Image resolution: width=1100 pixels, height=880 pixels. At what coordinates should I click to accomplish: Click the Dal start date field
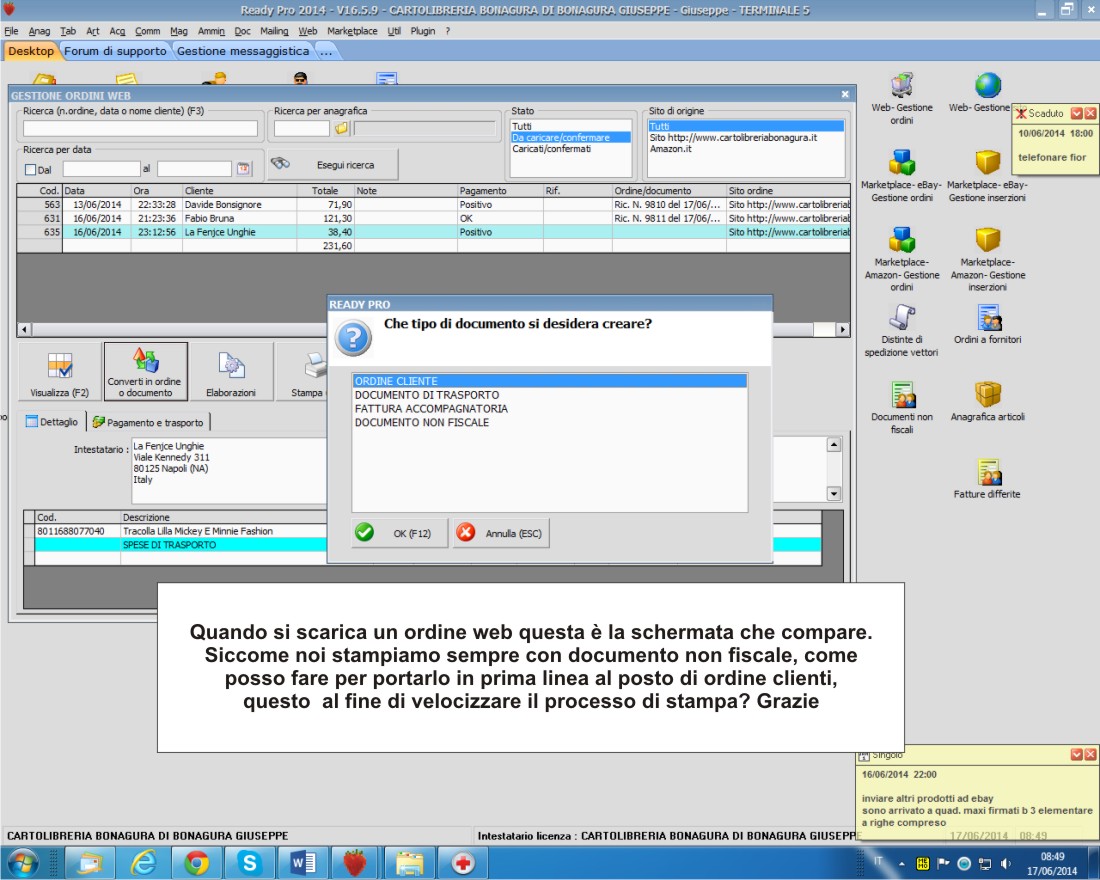pos(102,169)
